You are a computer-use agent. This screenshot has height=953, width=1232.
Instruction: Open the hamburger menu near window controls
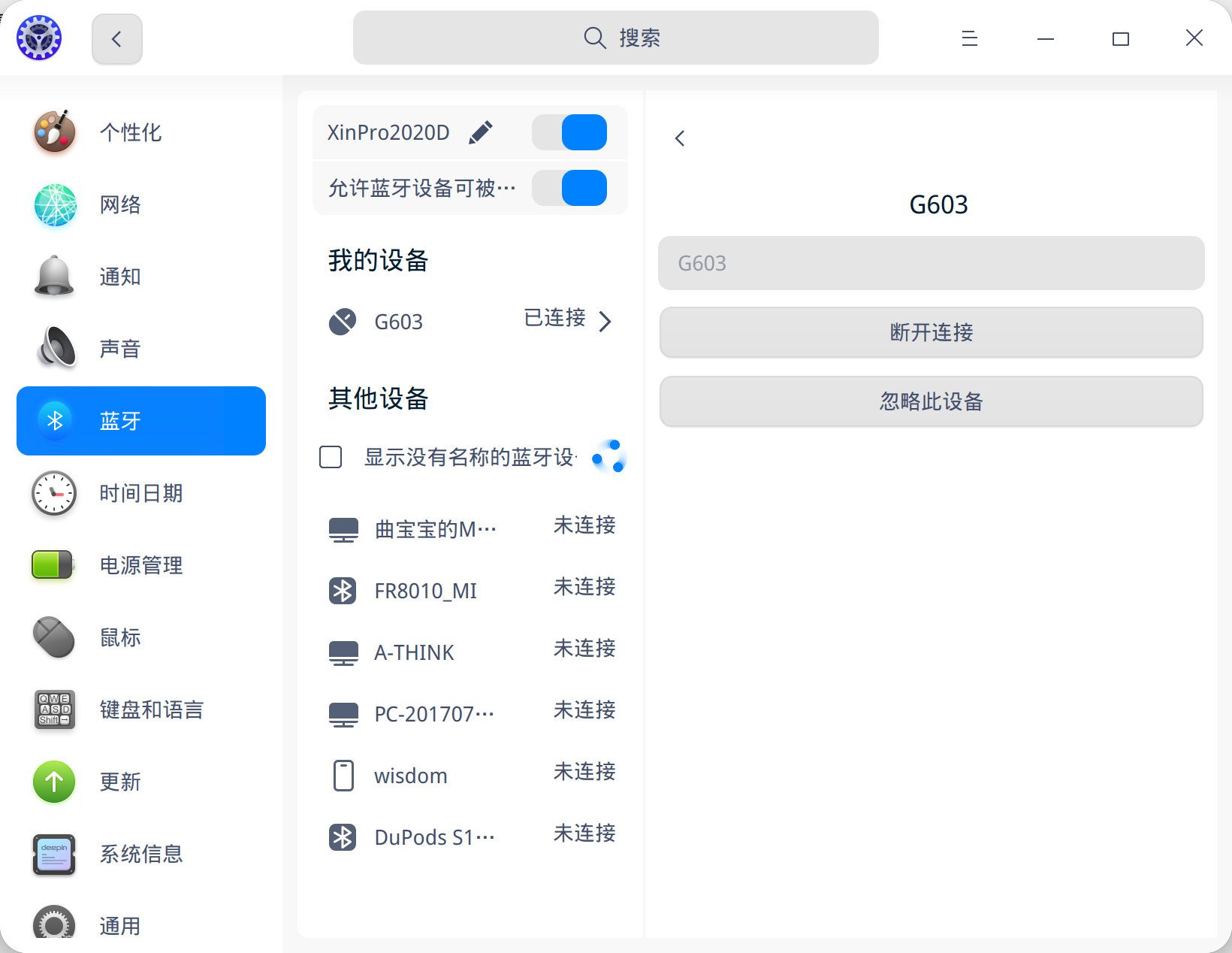(969, 38)
